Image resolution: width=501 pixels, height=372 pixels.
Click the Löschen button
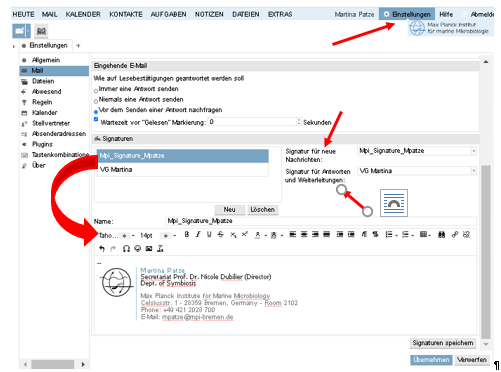point(263,210)
